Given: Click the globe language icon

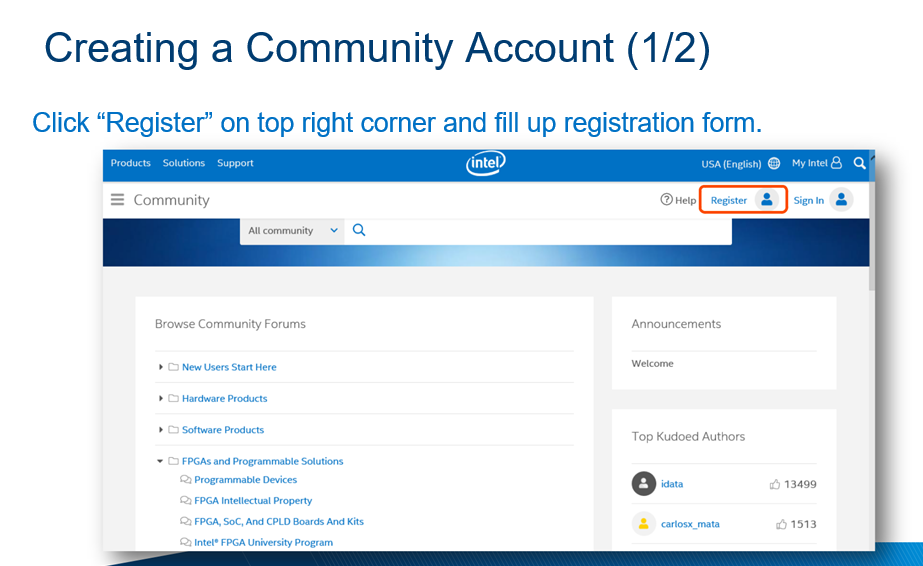Looking at the screenshot, I should pyautogui.click(x=774, y=164).
